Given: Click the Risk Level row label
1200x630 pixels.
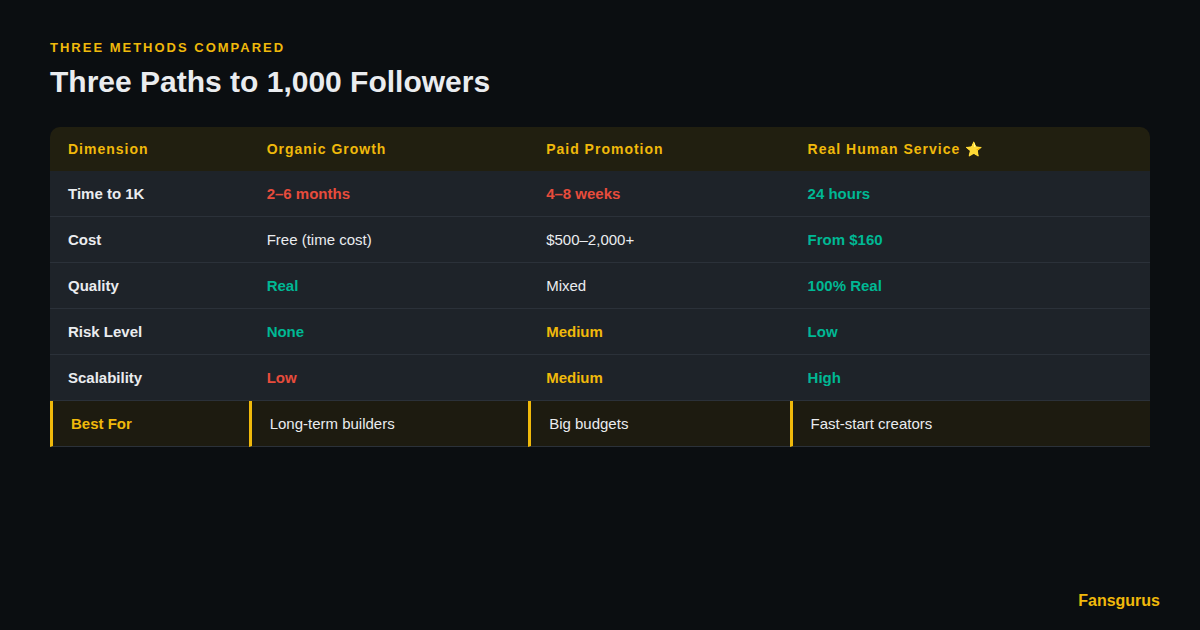Looking at the screenshot, I should [105, 332].
